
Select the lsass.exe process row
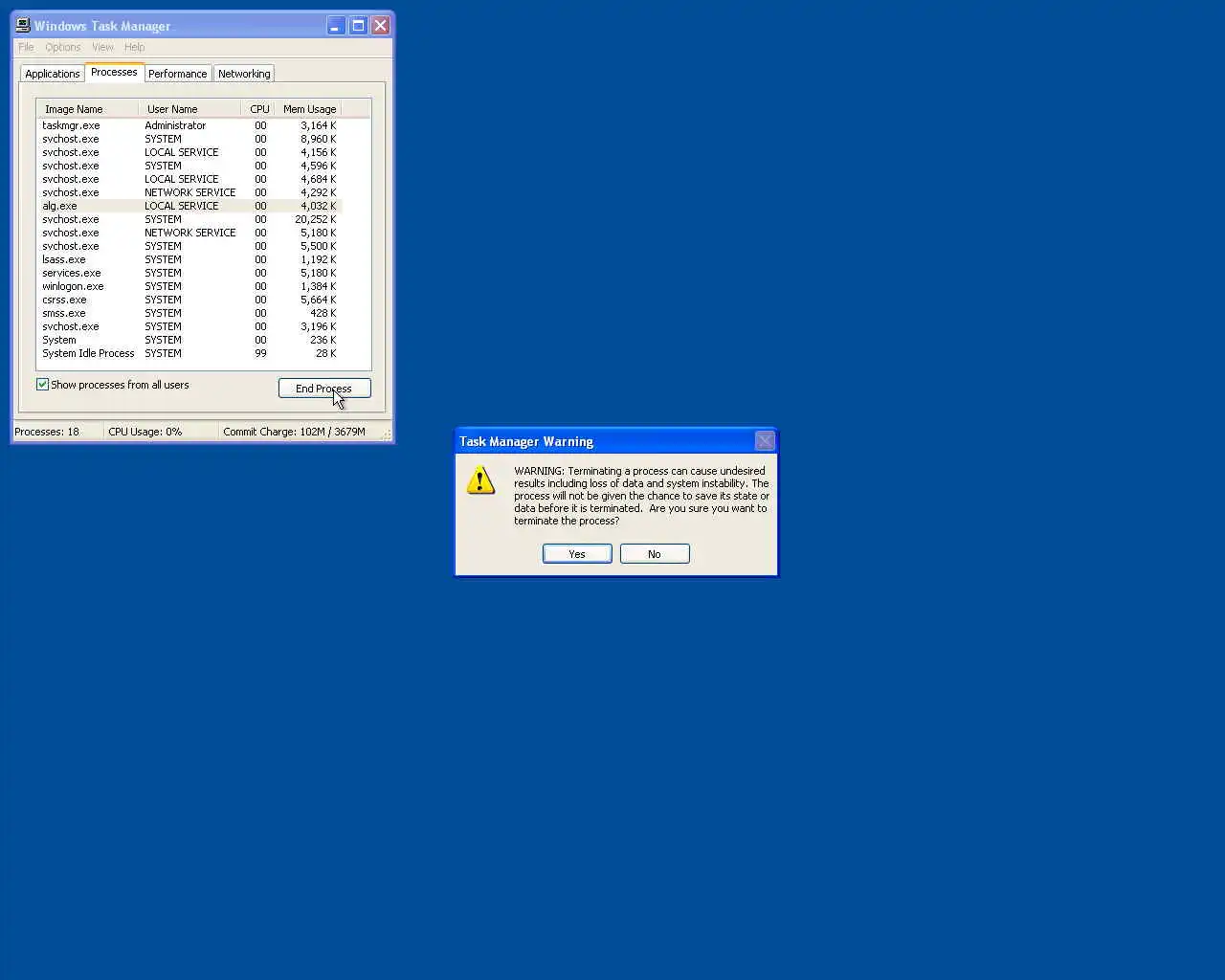click(x=189, y=259)
